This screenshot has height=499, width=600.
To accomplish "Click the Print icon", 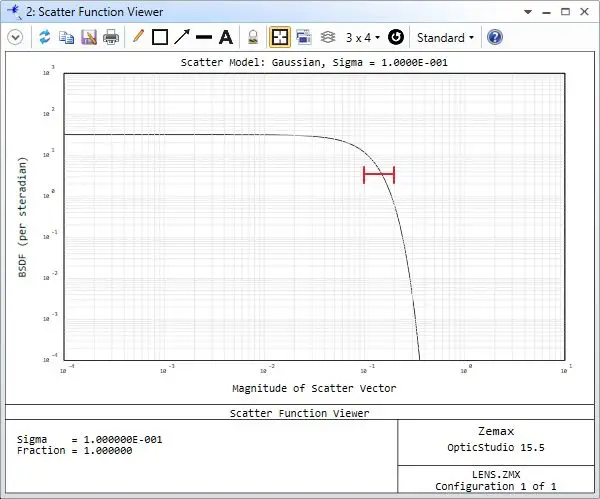I will point(110,37).
